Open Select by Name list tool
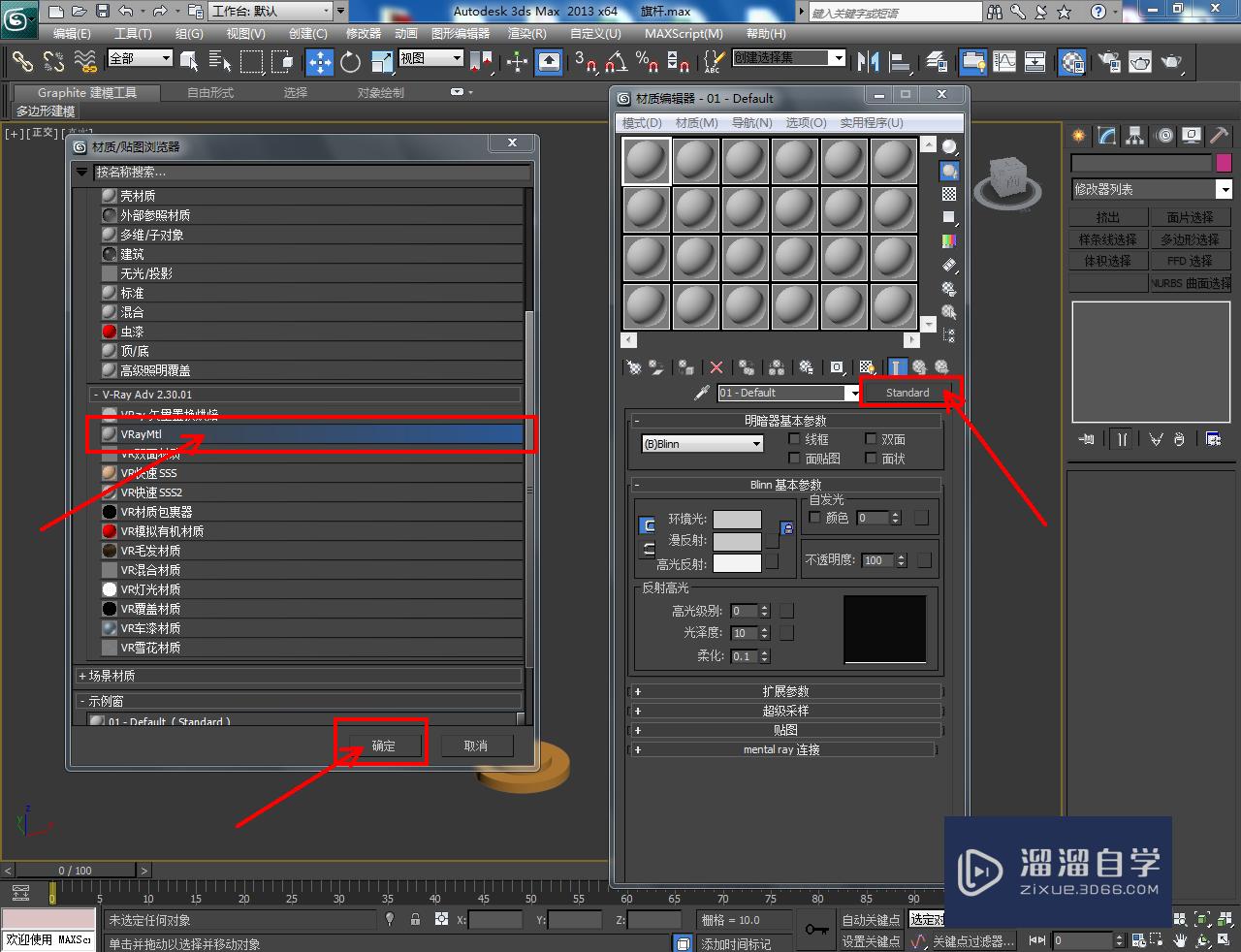The height and width of the screenshot is (952, 1241). click(220, 62)
